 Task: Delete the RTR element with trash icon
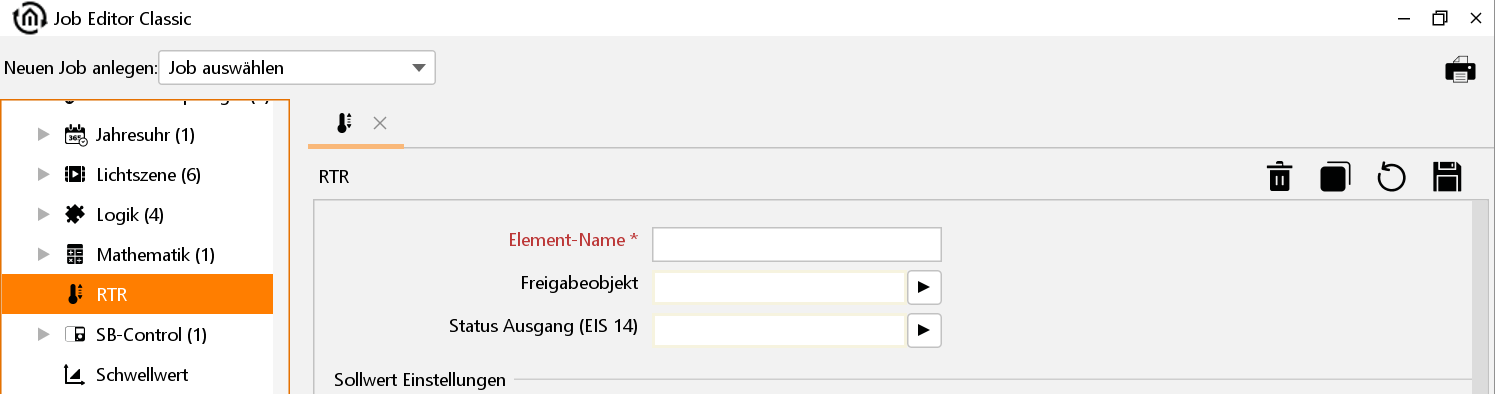click(x=1279, y=177)
